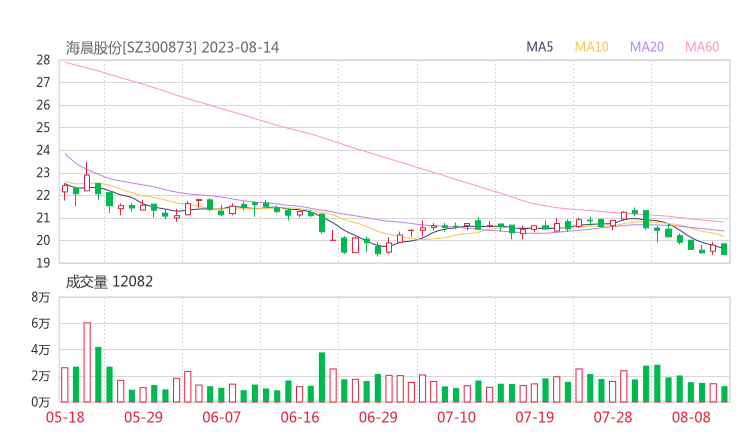Click the MA5 legend label
Screen dimensions: 740x440
click(539, 47)
